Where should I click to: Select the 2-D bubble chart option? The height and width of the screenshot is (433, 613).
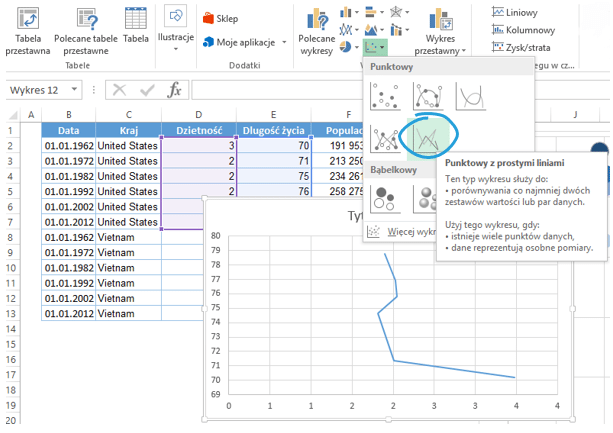click(386, 197)
